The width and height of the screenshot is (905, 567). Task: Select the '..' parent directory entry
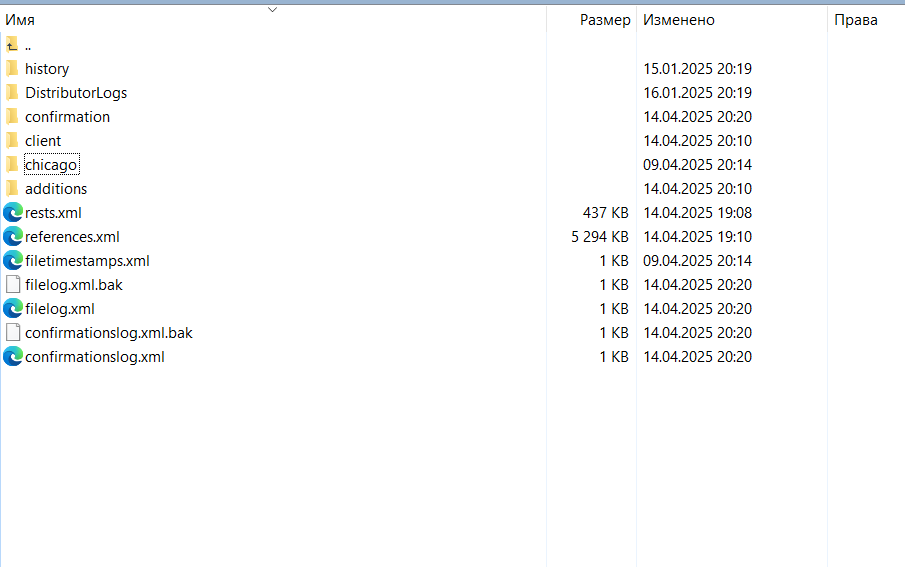[28, 46]
